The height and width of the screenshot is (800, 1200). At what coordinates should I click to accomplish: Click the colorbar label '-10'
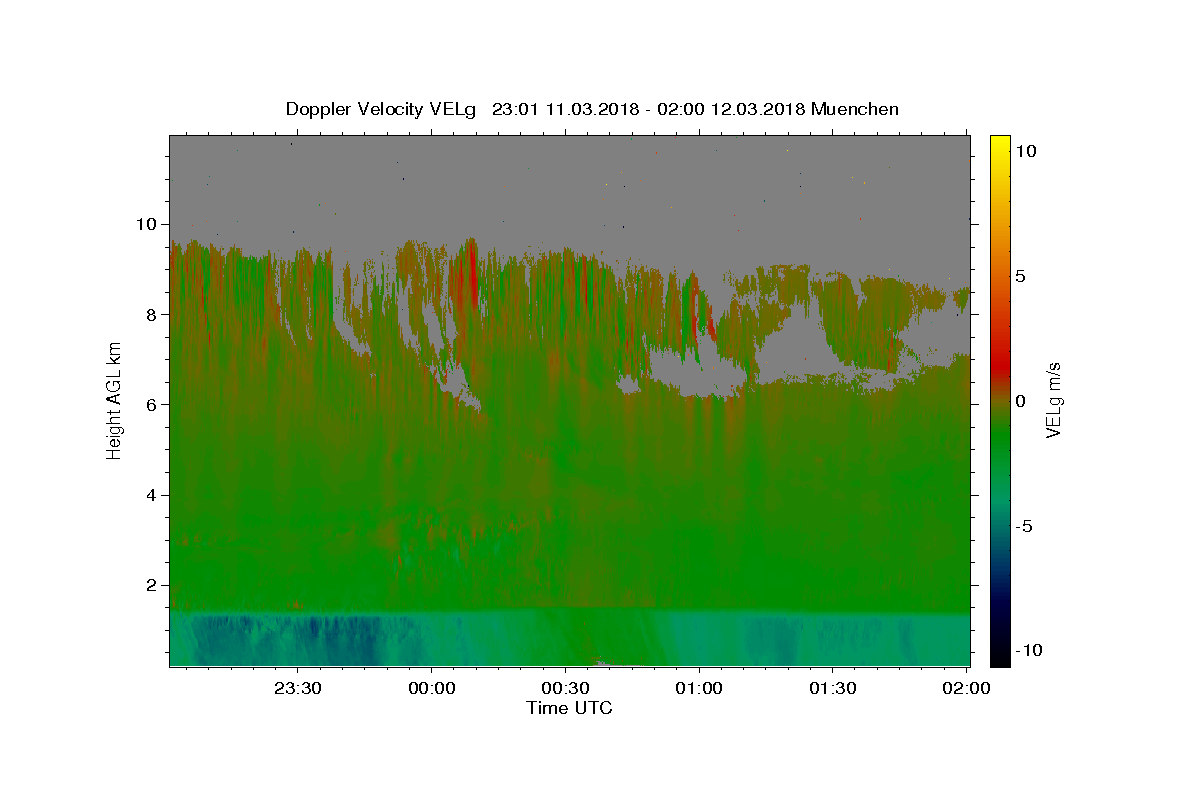click(x=1029, y=650)
